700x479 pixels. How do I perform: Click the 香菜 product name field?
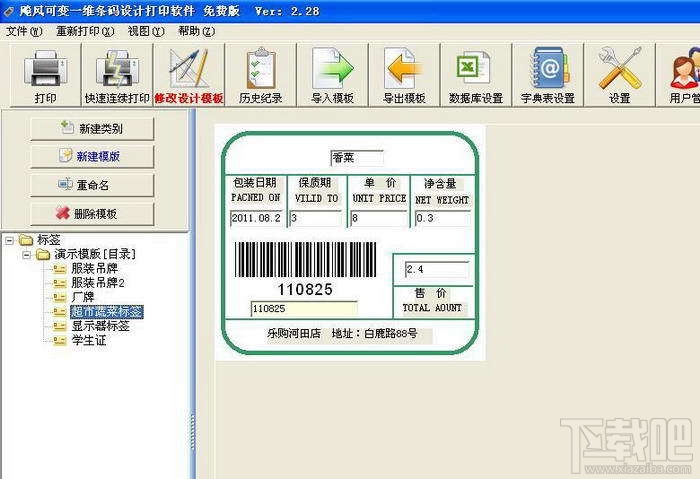click(357, 158)
